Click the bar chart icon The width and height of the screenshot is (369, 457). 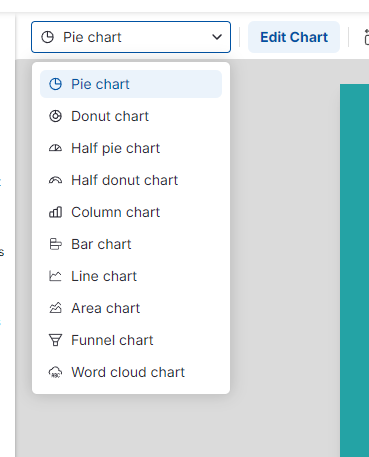(x=55, y=244)
